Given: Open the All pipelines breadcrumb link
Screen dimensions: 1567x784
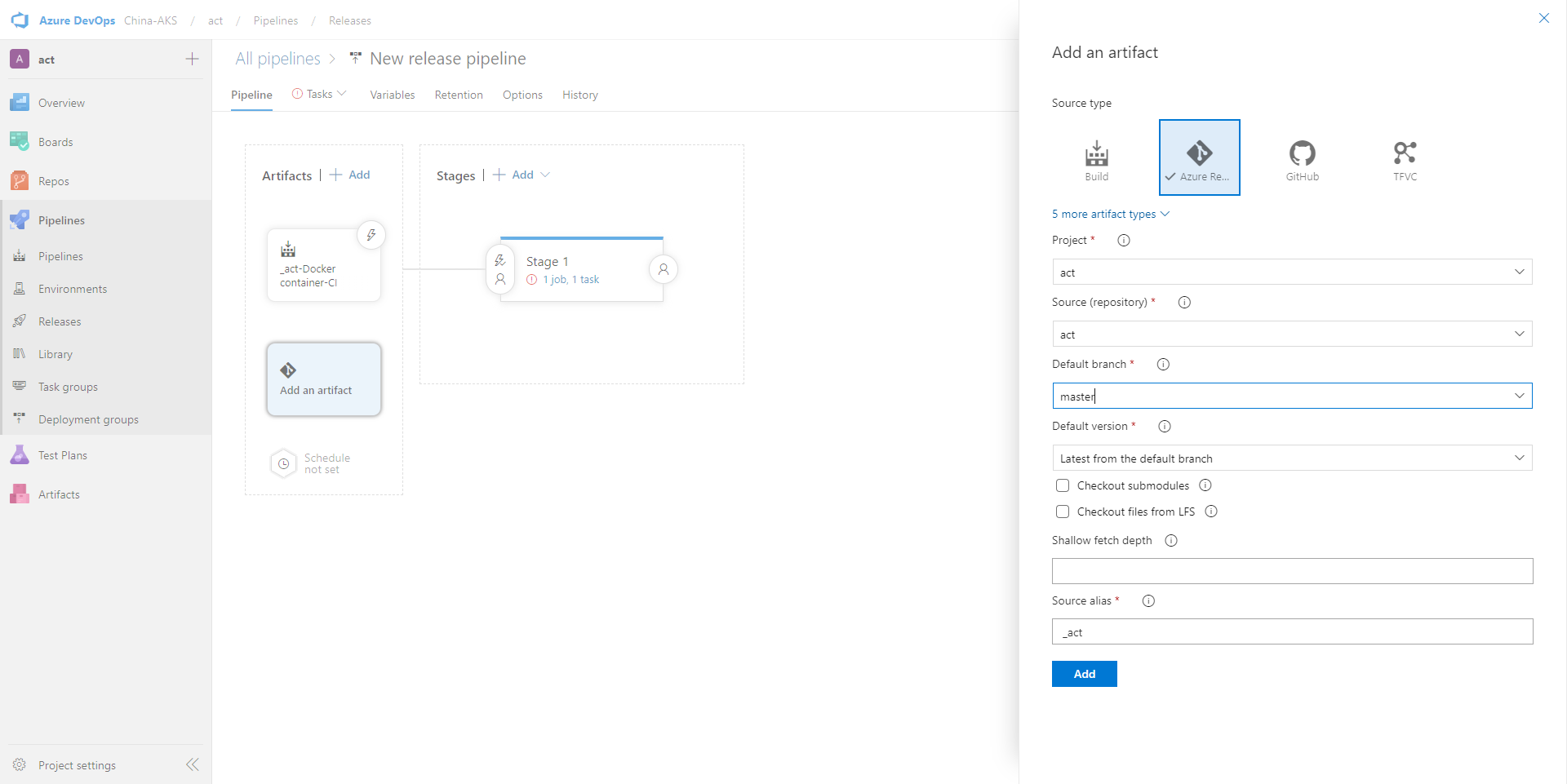Looking at the screenshot, I should 277,59.
